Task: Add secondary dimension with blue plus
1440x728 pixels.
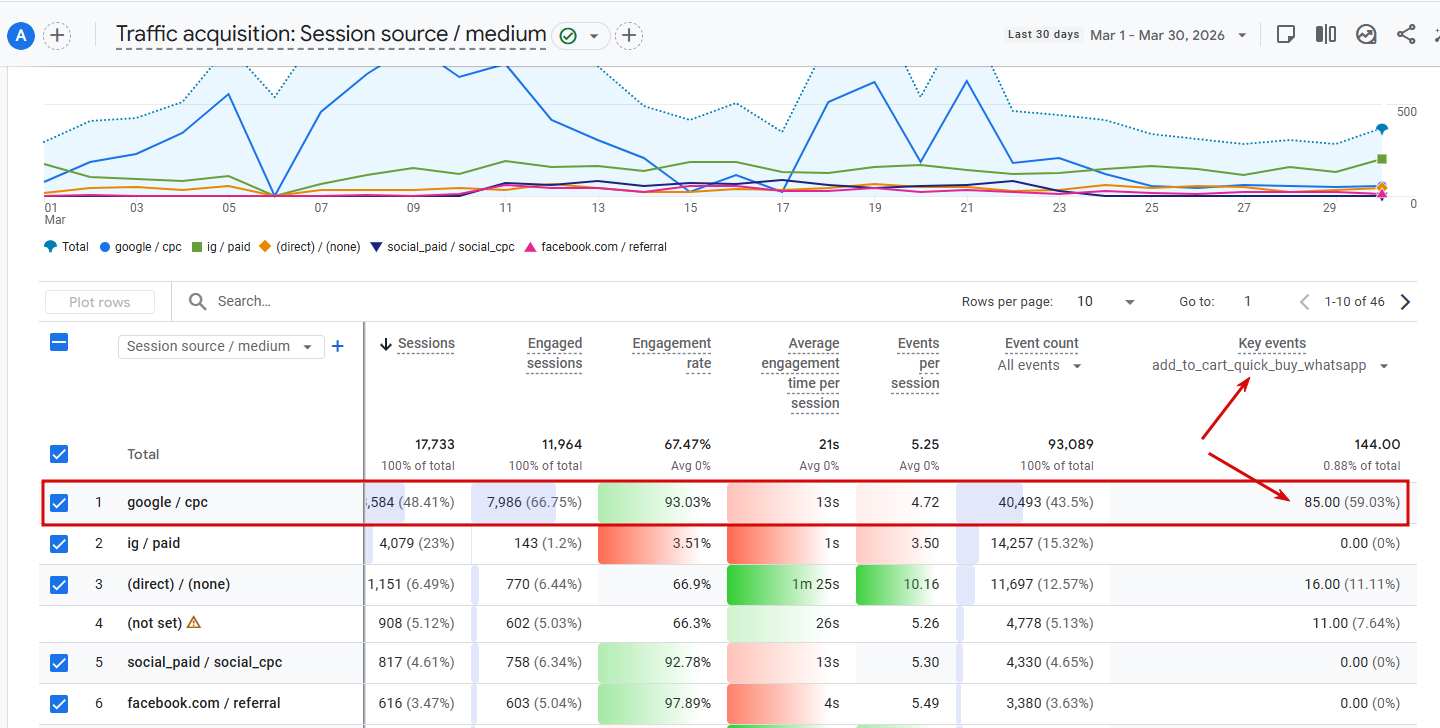Action: 337,346
